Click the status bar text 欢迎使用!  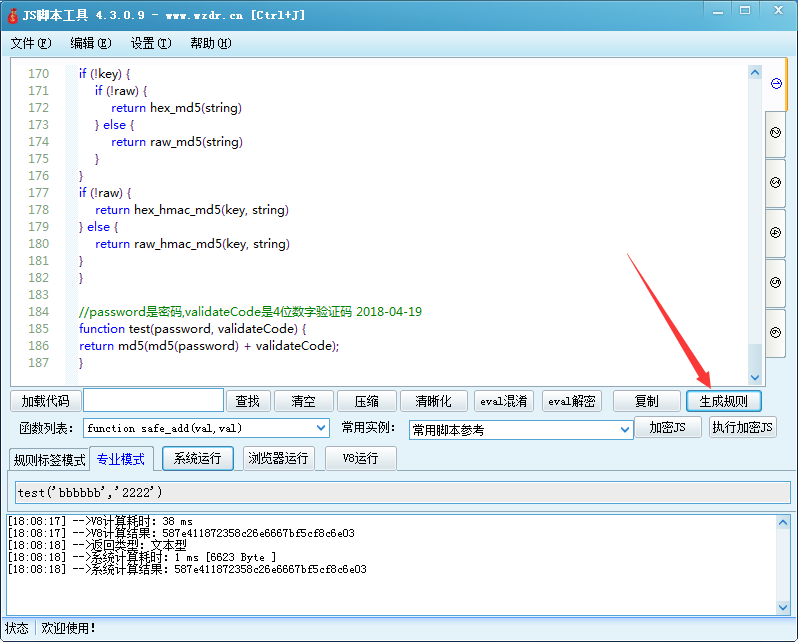(x=68, y=628)
